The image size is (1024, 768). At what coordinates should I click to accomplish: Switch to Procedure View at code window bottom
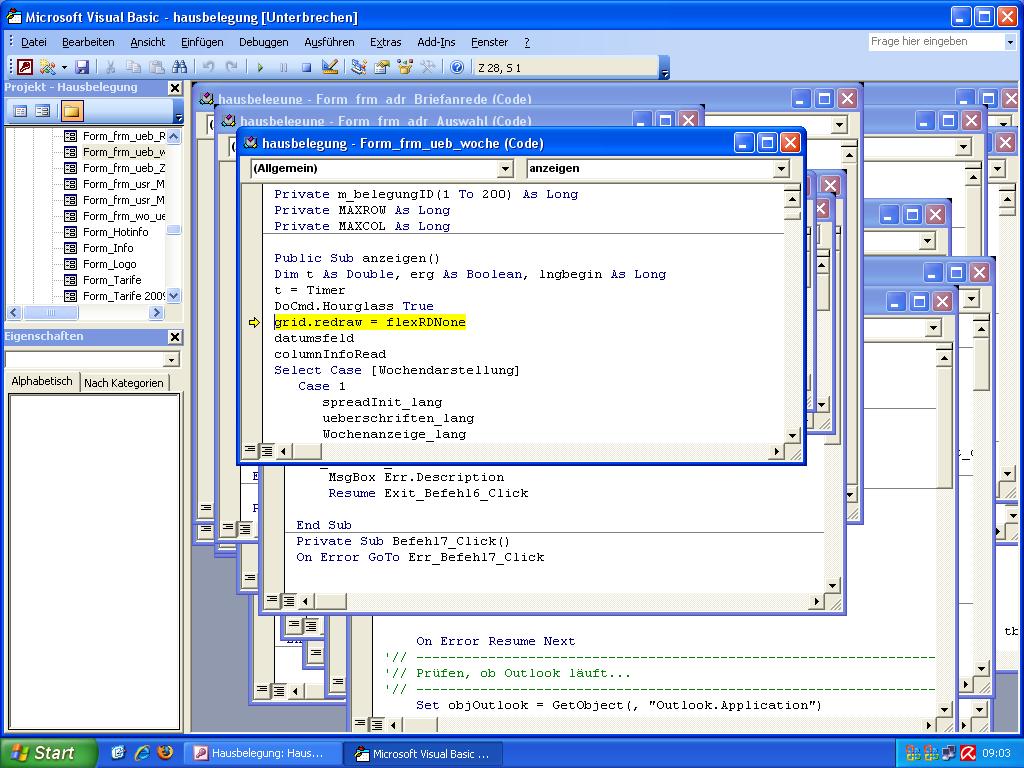249,450
